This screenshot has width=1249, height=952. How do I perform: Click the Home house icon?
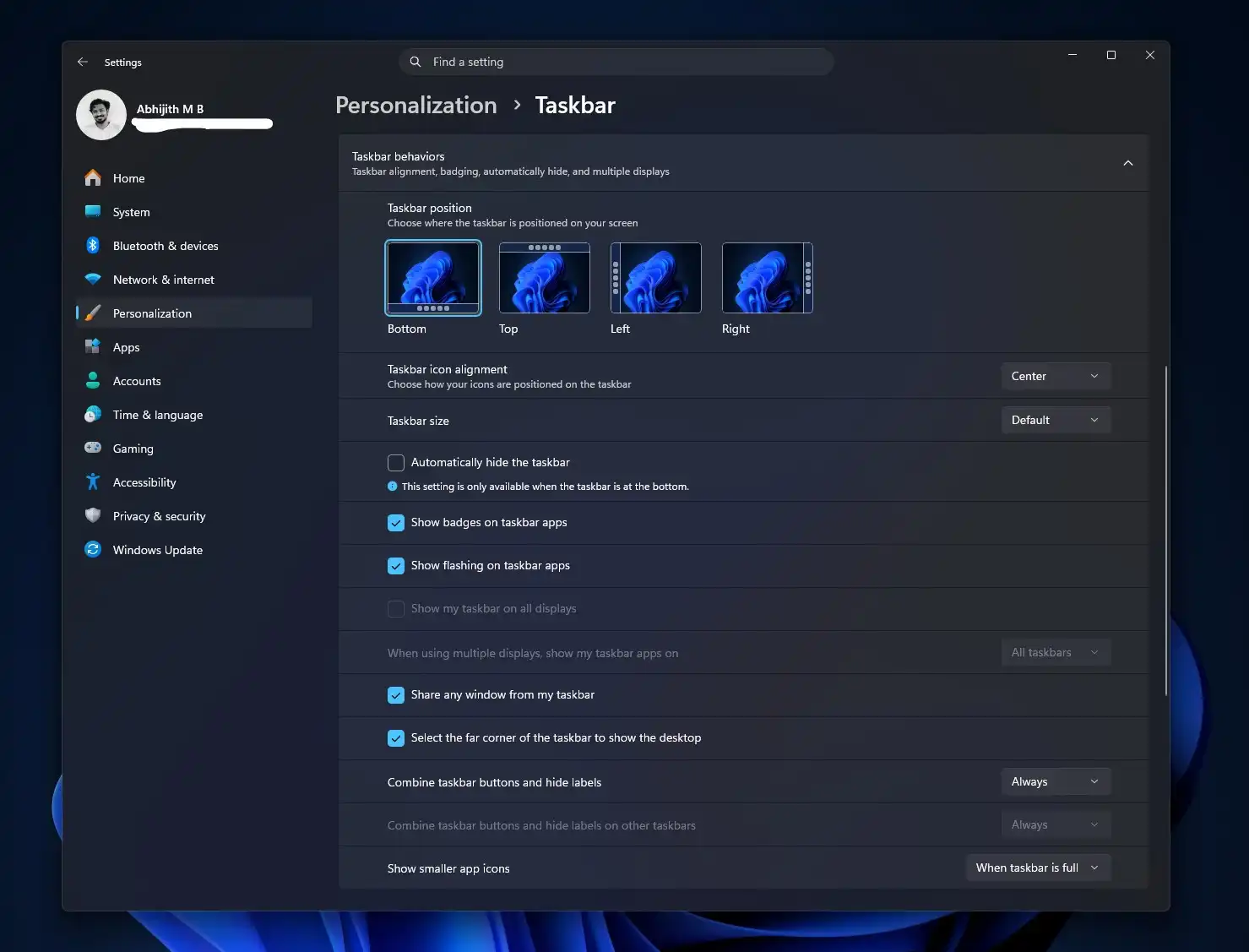point(93,178)
